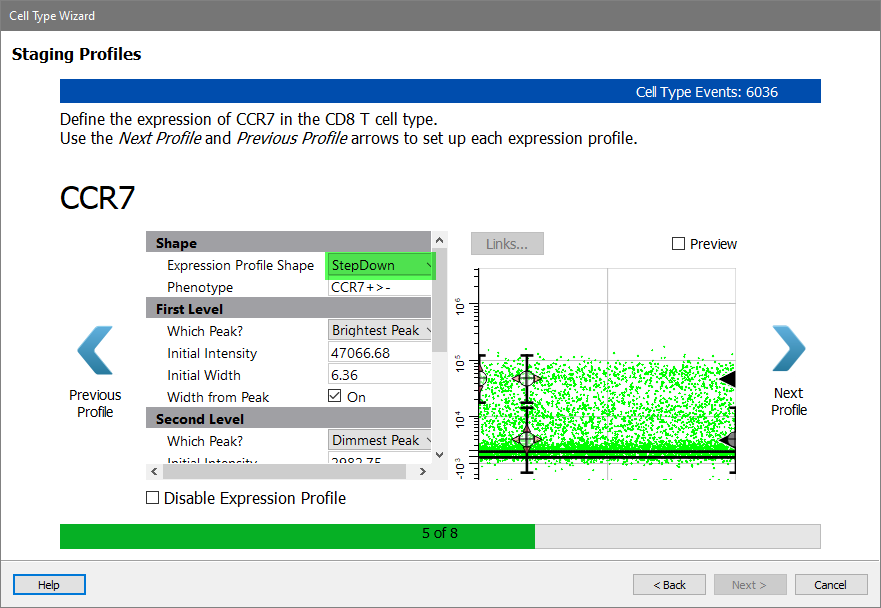881x608 pixels.
Task: Open the Expression Profile Shape dropdown
Action: click(x=381, y=265)
